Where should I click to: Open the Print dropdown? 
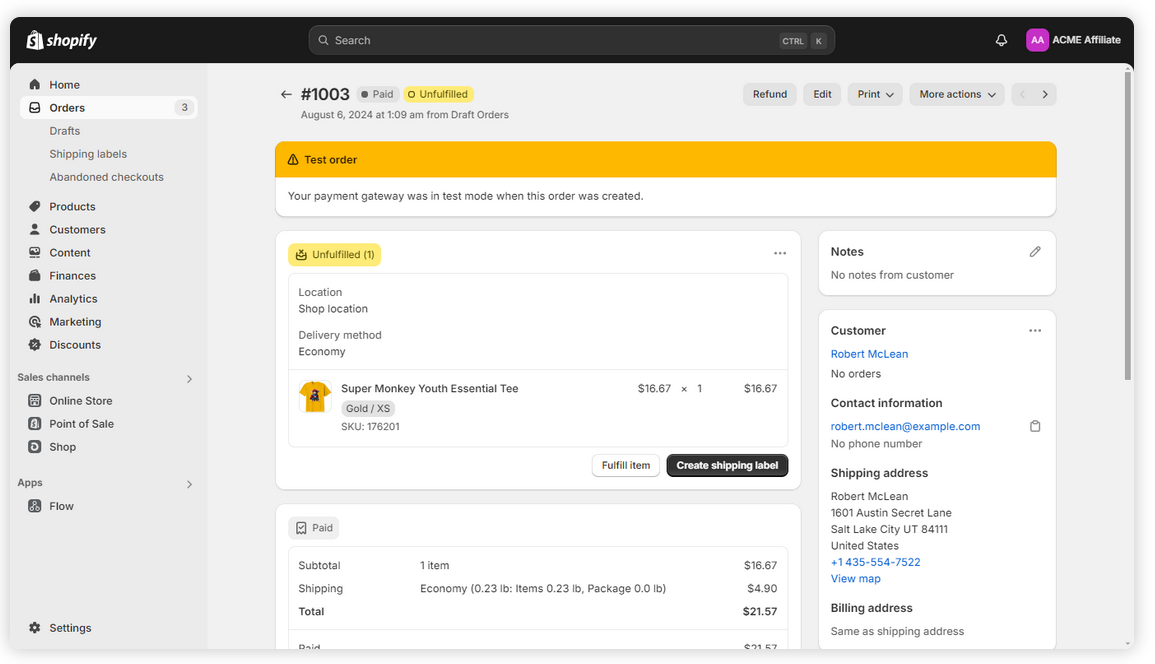pos(875,95)
